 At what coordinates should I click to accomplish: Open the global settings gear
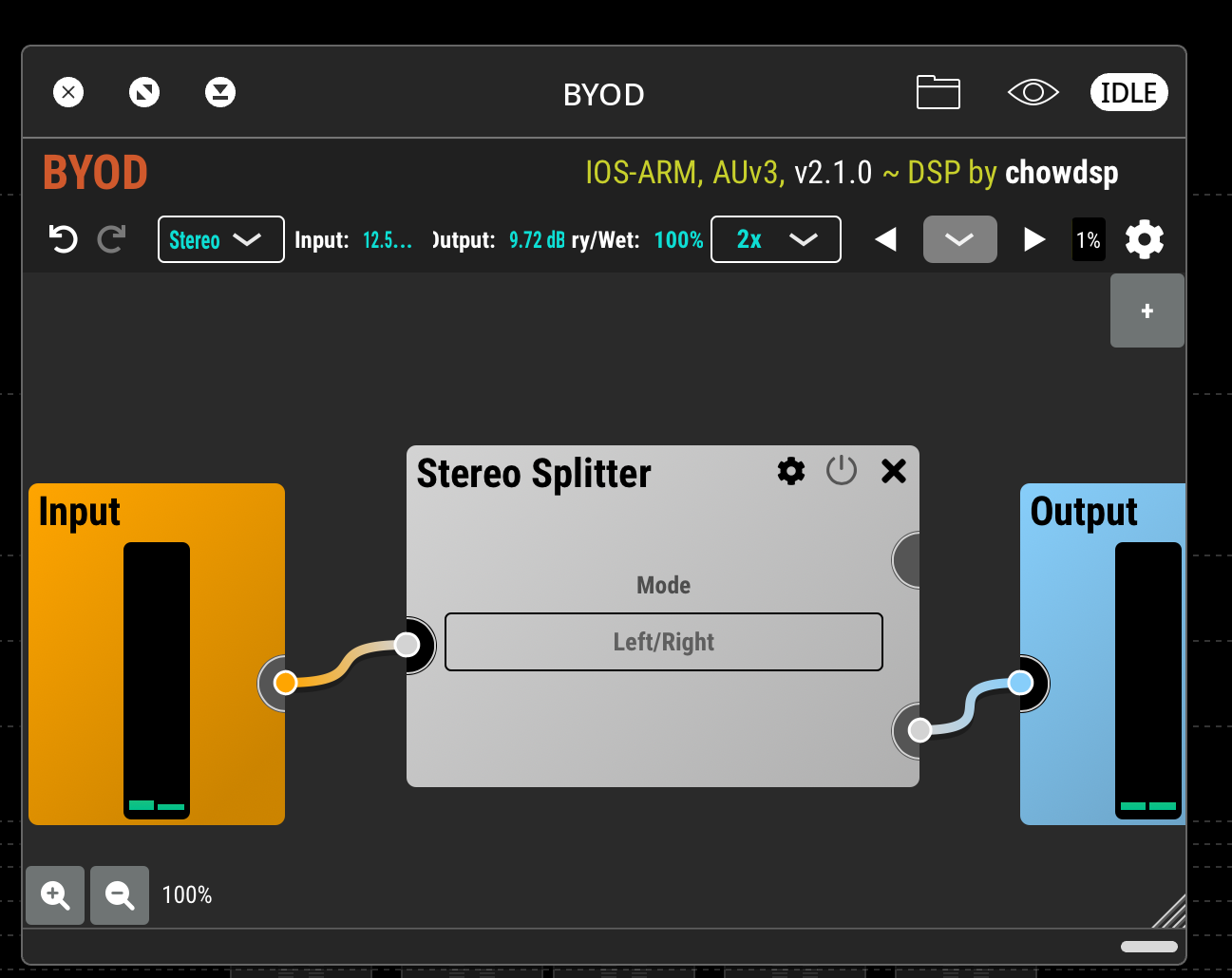pyautogui.click(x=1145, y=239)
